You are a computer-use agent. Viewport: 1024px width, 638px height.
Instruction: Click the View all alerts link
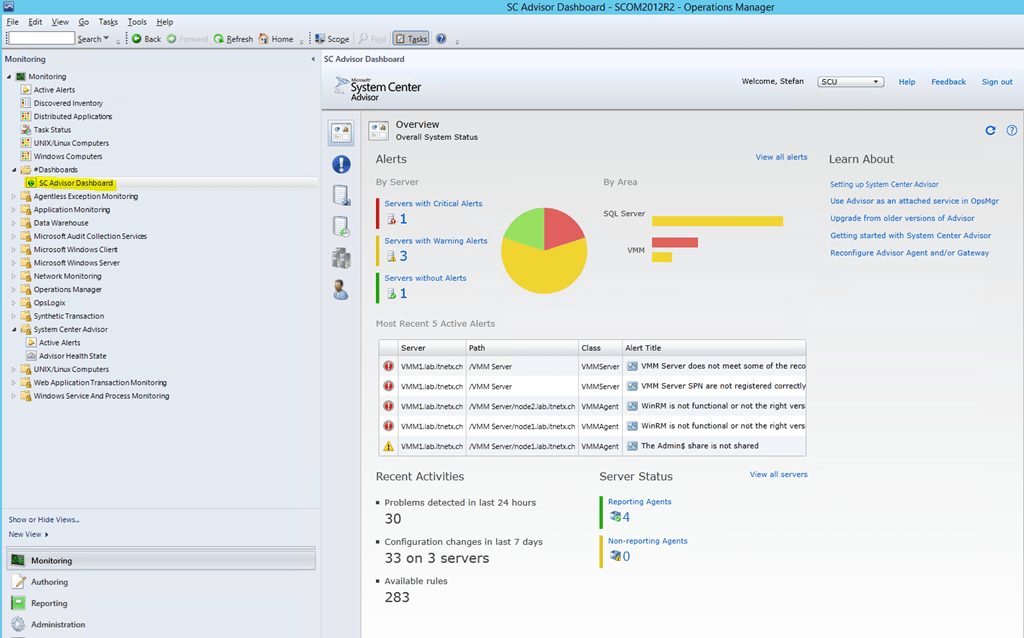pyautogui.click(x=781, y=157)
